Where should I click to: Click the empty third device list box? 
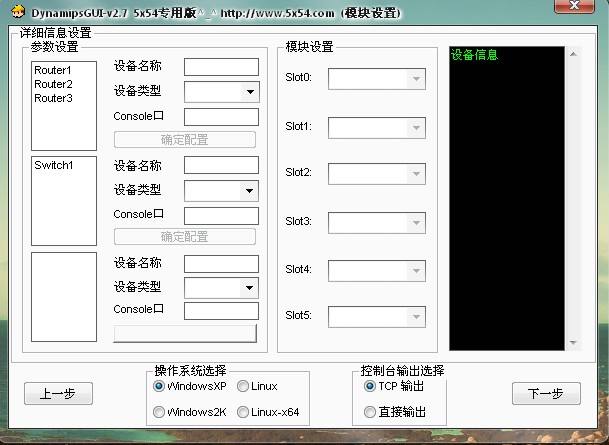(x=64, y=297)
